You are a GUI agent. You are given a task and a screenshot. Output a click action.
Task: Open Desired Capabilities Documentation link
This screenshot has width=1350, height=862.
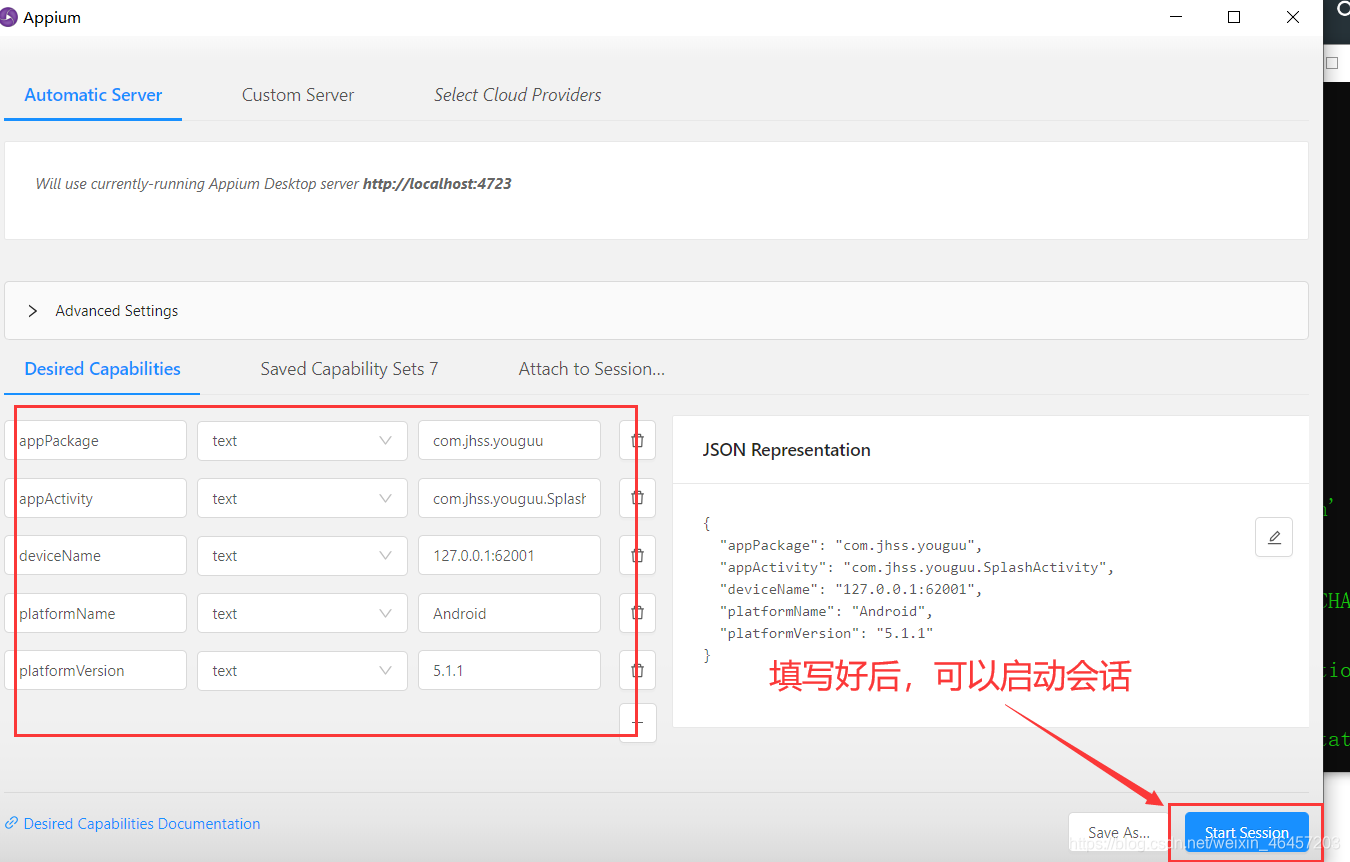pos(142,824)
